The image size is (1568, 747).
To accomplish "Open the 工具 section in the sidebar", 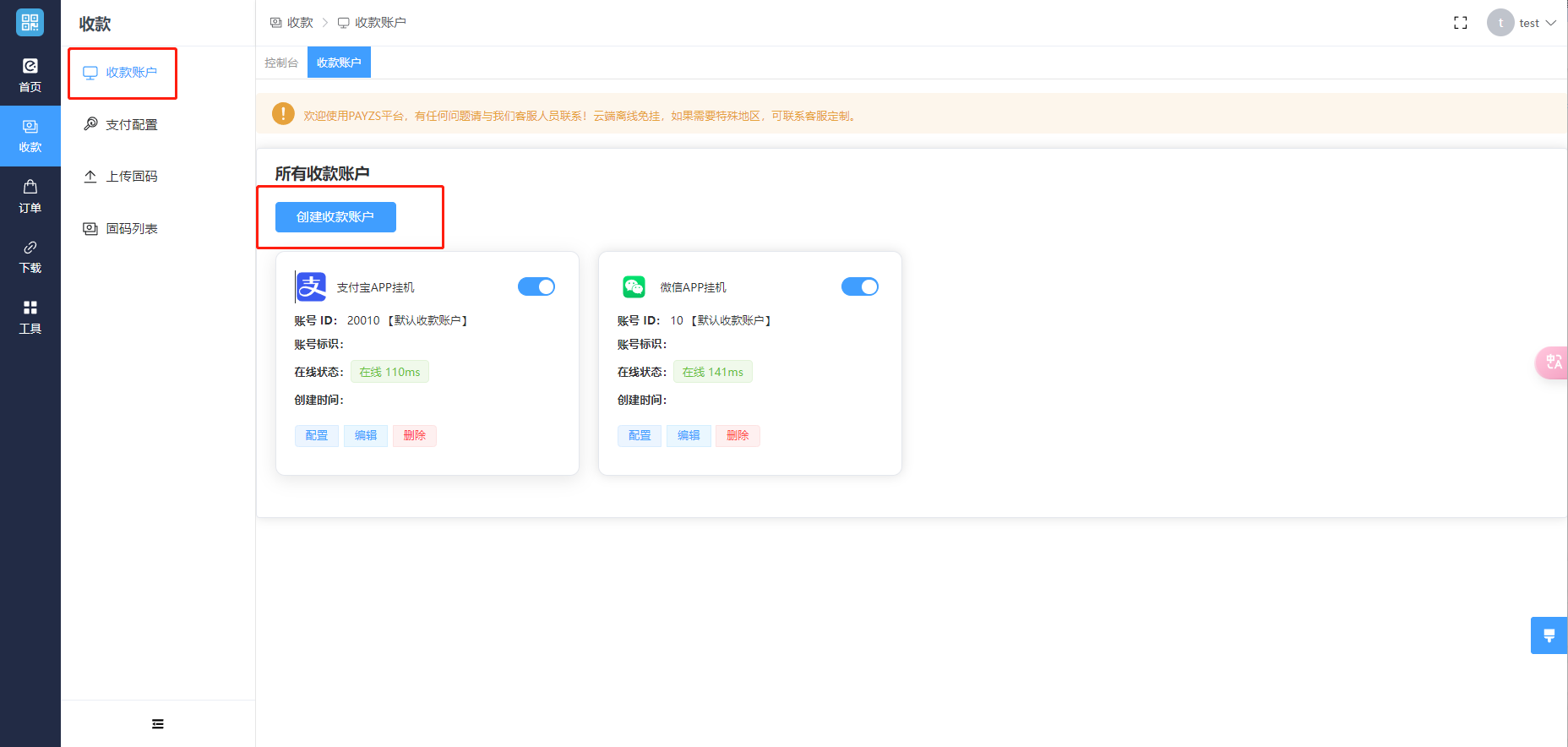I will [30, 317].
